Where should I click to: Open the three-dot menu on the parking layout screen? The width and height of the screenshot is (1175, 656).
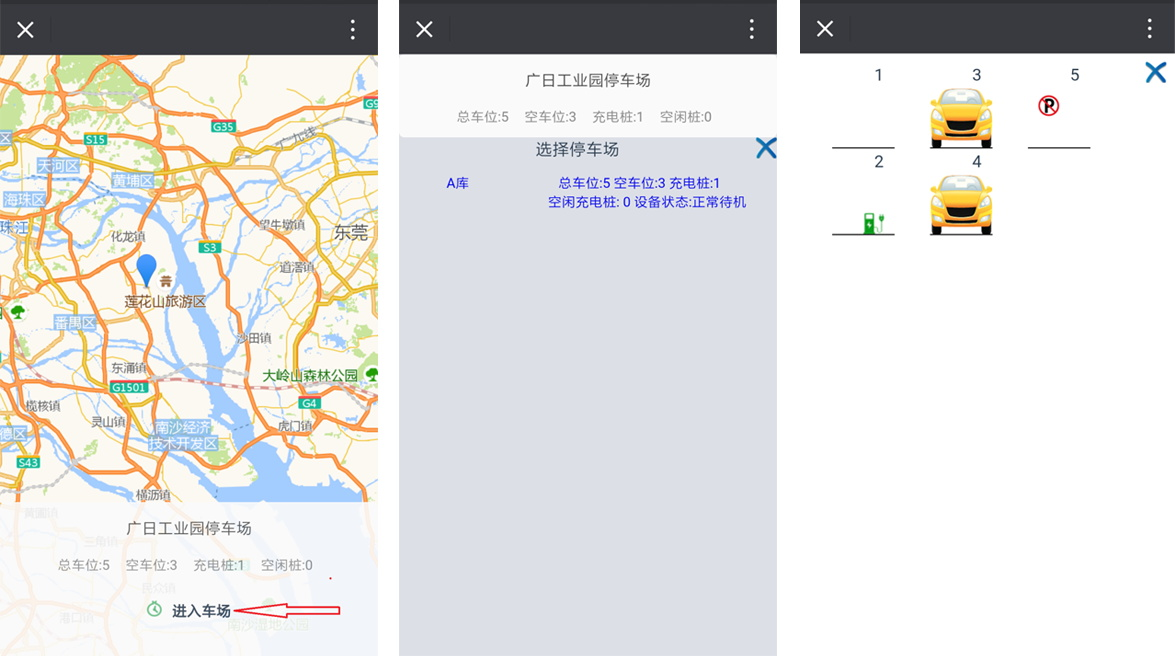[x=1150, y=29]
